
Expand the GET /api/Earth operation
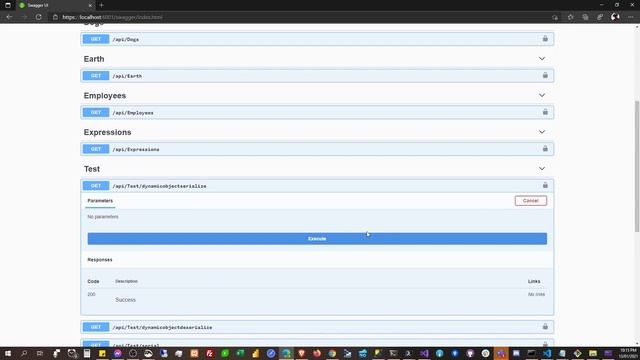pos(317,76)
